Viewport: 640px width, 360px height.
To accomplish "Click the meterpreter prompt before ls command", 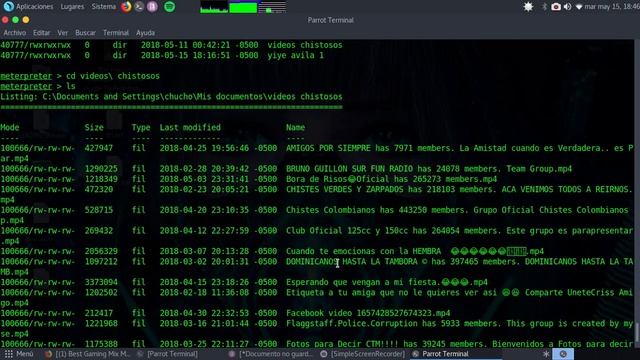I will point(26,86).
